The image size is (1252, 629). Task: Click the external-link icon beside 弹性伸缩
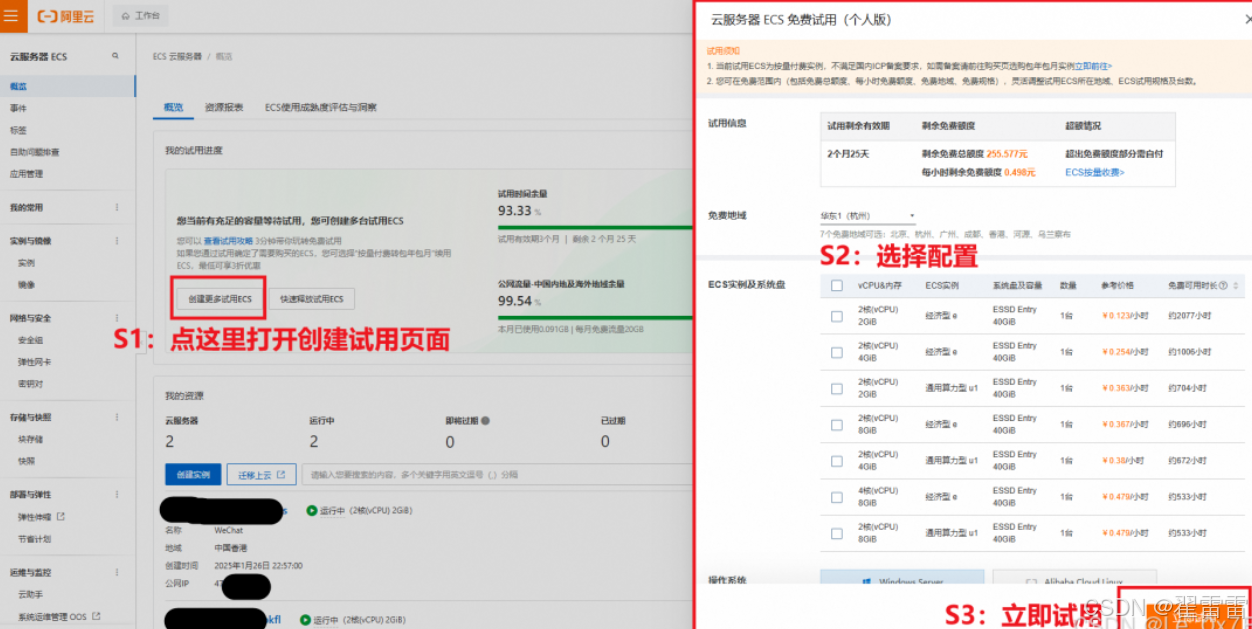point(61,517)
